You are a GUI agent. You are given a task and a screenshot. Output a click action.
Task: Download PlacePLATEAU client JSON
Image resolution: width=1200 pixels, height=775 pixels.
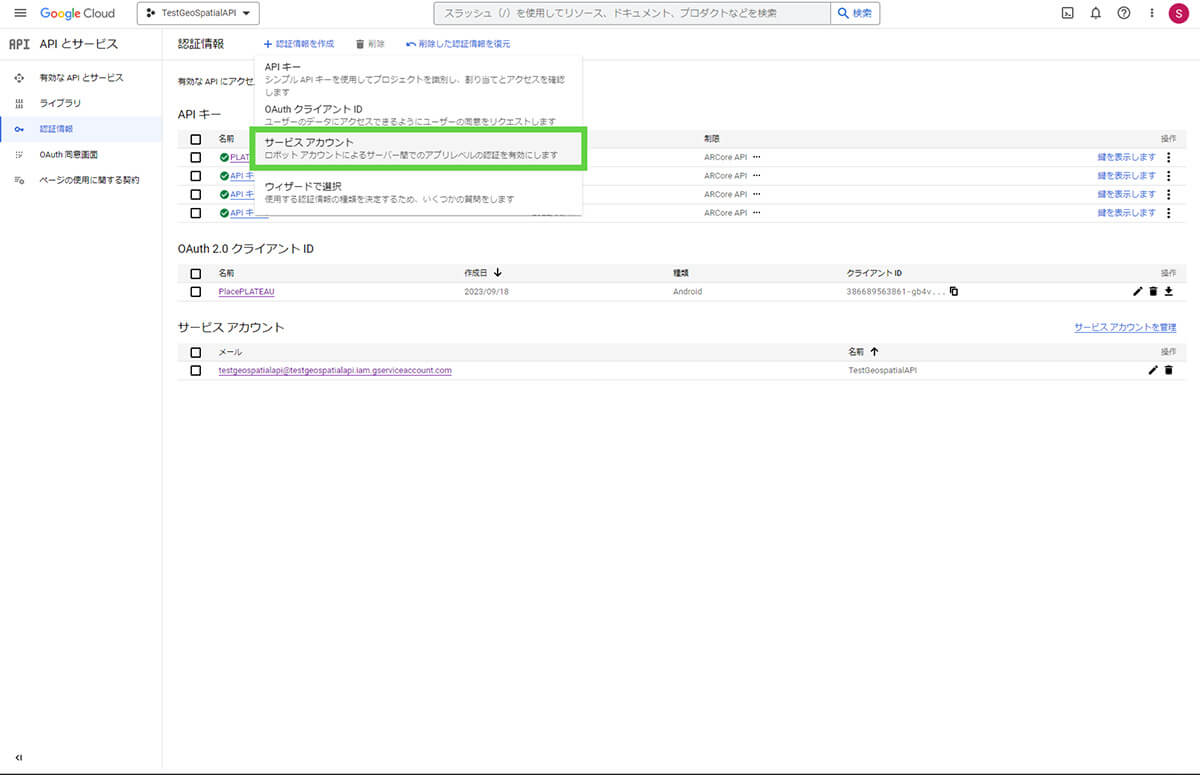(1168, 291)
